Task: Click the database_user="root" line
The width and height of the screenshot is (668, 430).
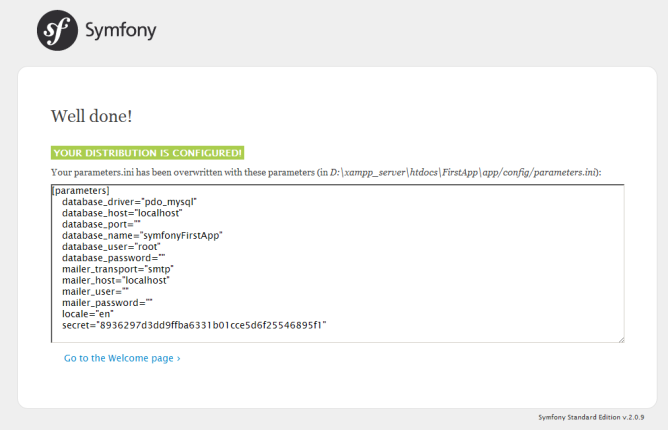Action: tap(111, 247)
